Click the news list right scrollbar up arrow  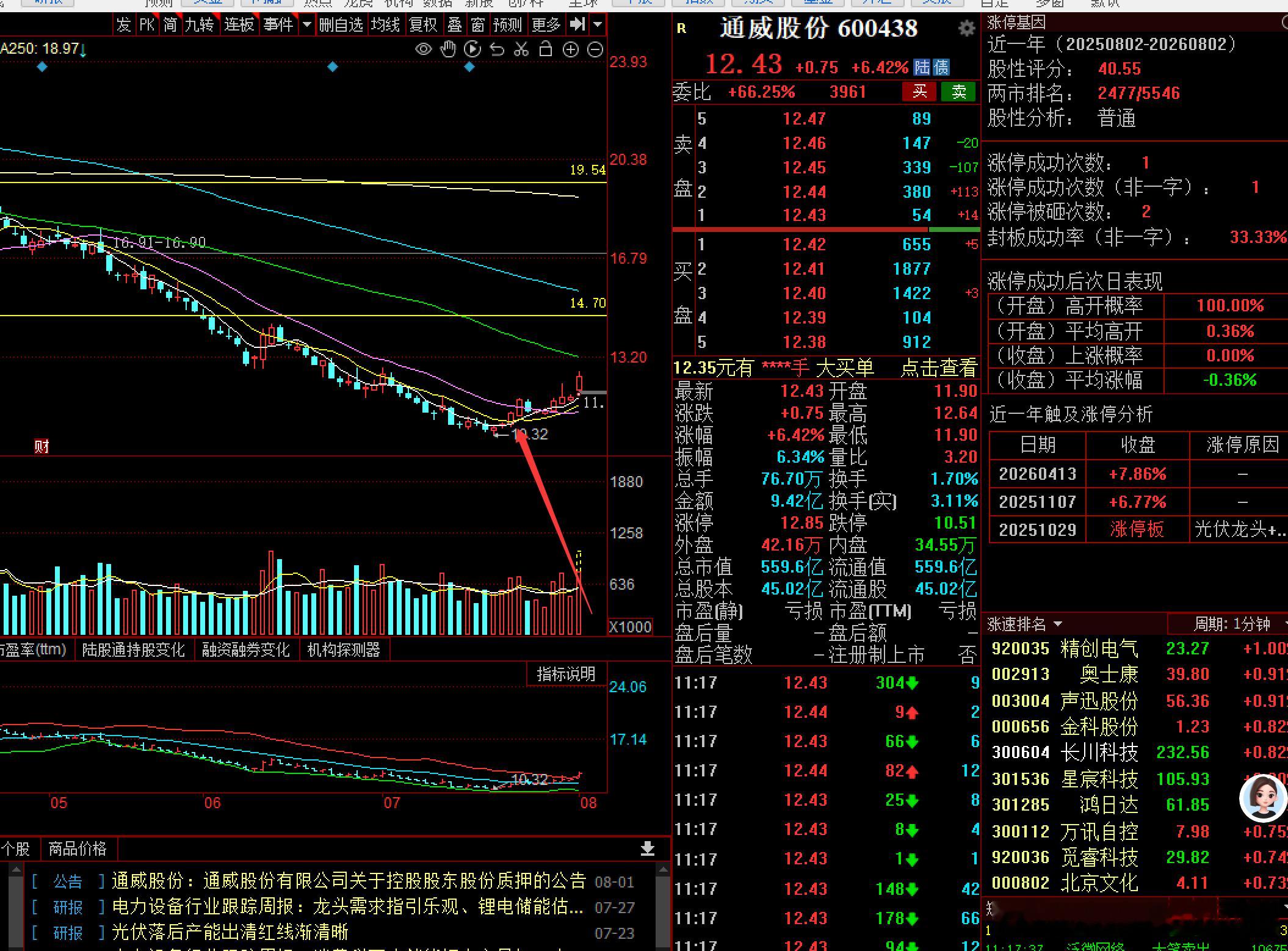pyautogui.click(x=662, y=869)
